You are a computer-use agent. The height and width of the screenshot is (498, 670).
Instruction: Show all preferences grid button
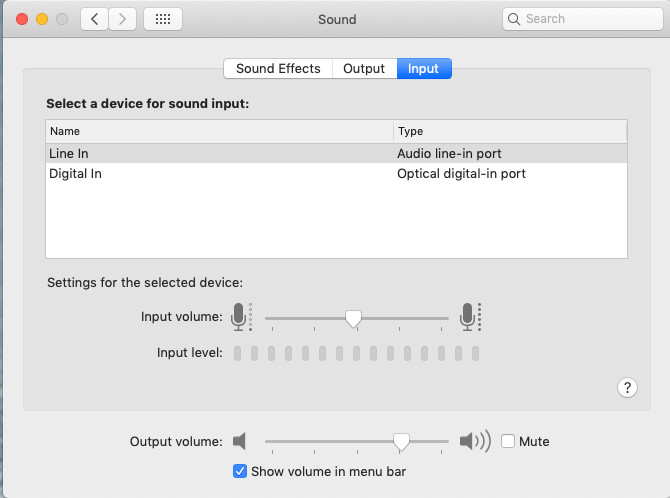point(163,19)
